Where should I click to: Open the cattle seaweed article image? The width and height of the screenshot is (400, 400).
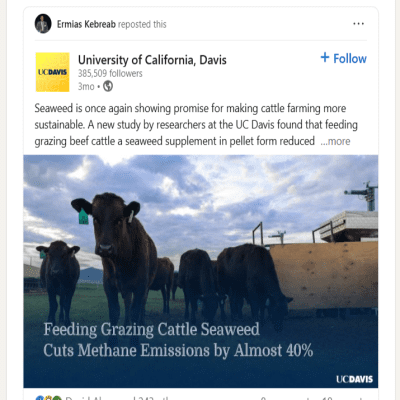201,271
